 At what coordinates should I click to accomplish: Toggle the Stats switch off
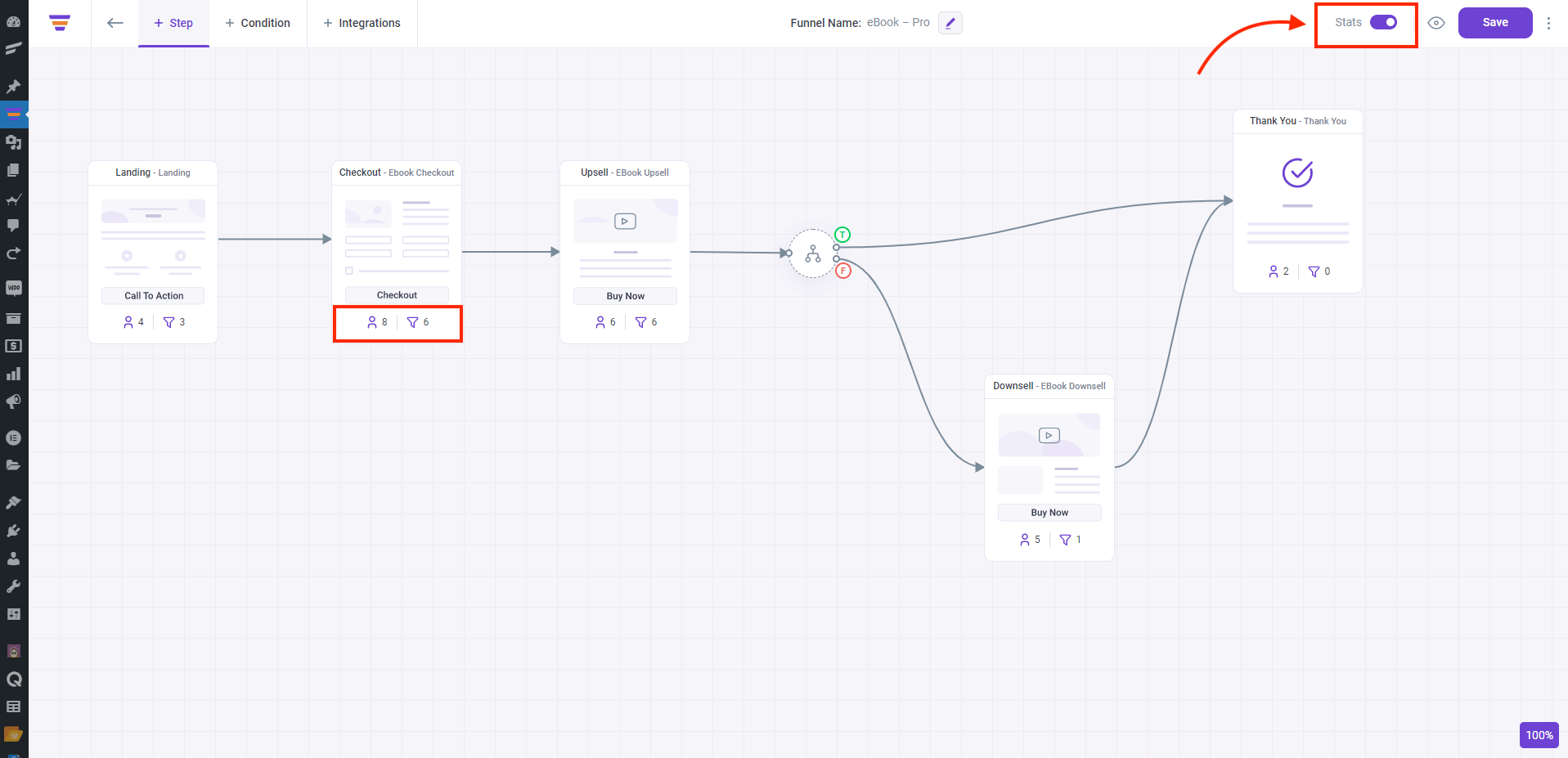point(1383,22)
